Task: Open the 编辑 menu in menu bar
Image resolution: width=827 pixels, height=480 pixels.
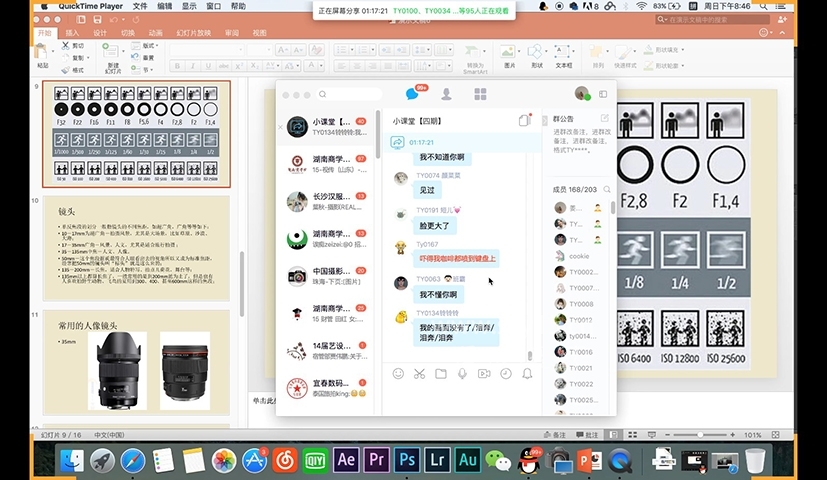Action: click(x=165, y=6)
